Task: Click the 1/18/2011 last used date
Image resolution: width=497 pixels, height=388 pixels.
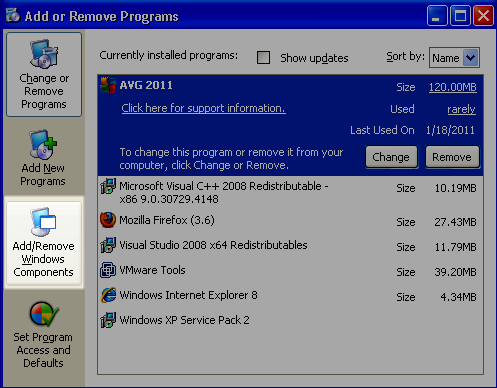Action: point(450,130)
